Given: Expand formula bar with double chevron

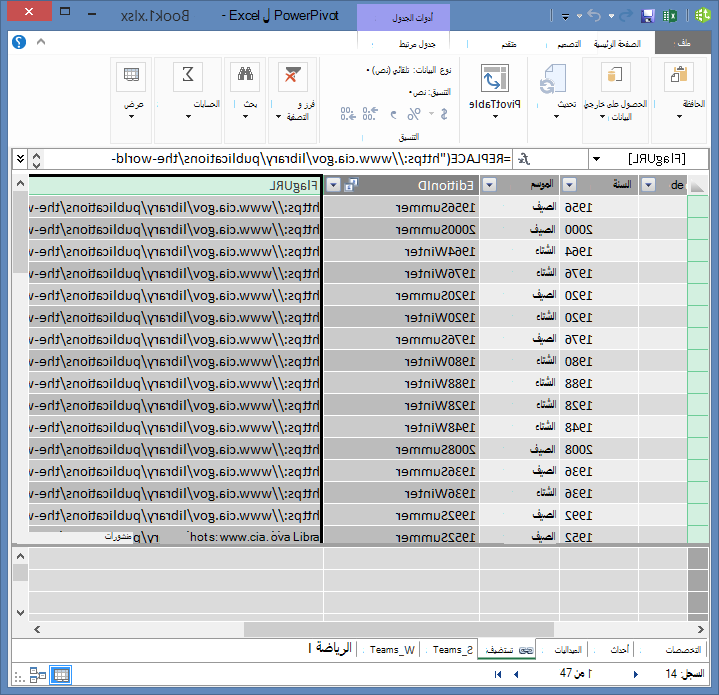Looking at the screenshot, I should [20, 159].
